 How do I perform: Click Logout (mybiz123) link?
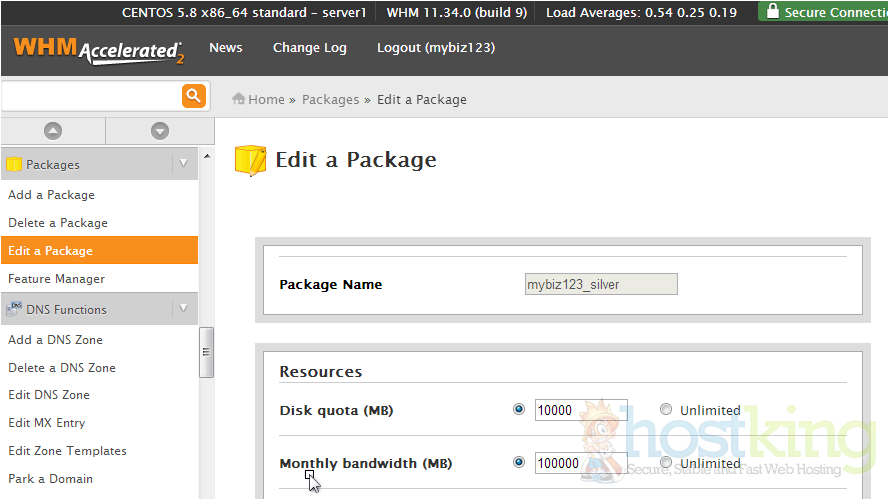(x=435, y=48)
